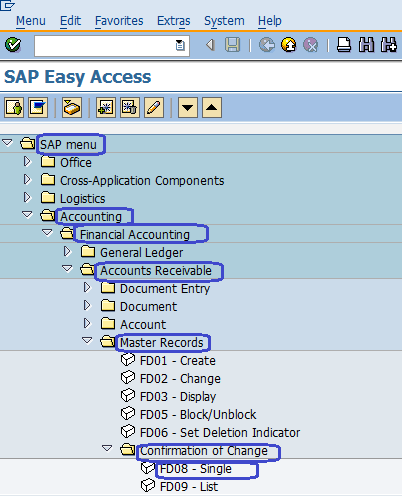Click the SAP Menu icon
The image size is (403, 496).
(x=38, y=108)
